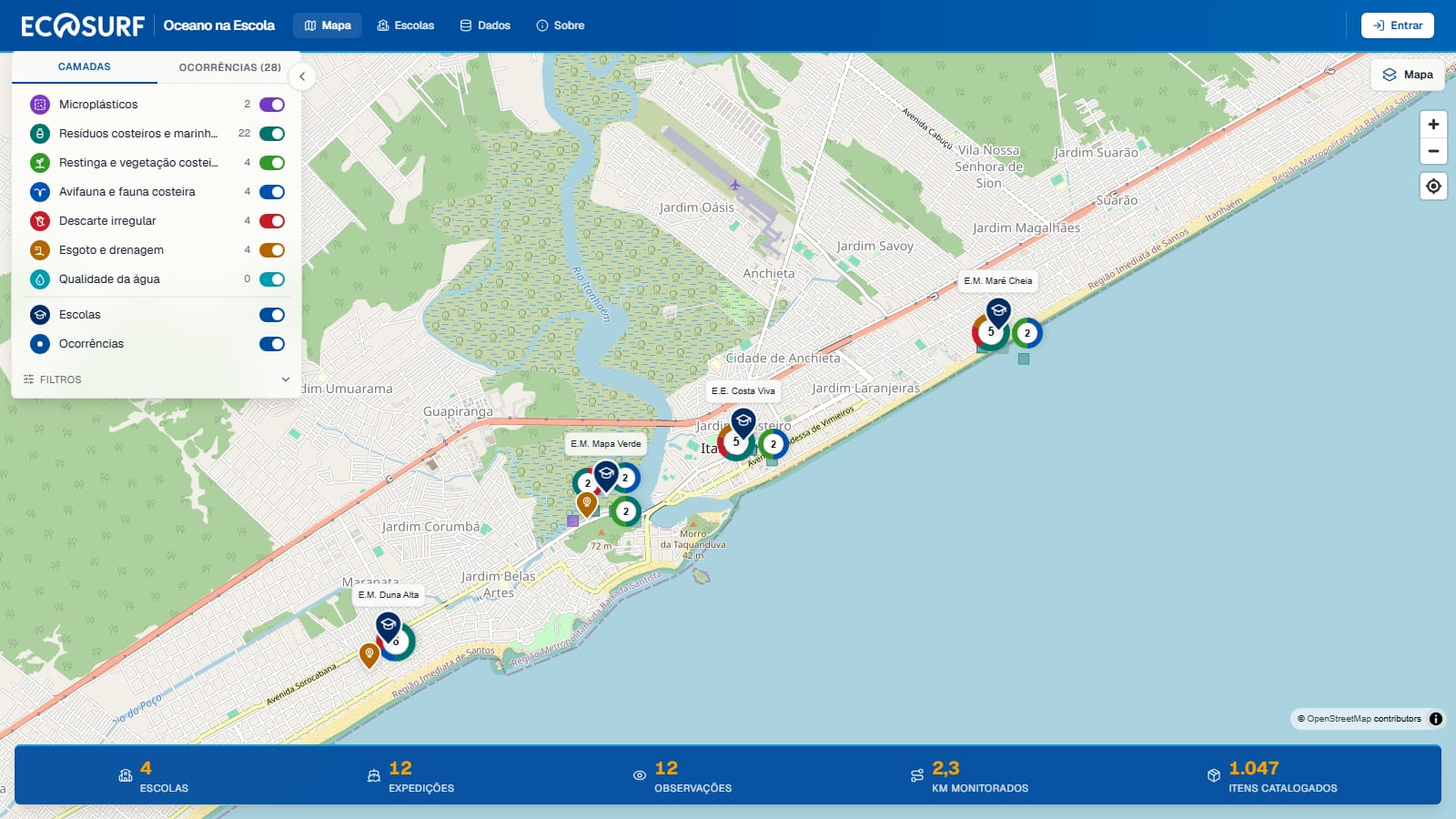Viewport: 1456px width, 819px height.
Task: Select the E.E. Costa Viva school marker
Action: 743,423
